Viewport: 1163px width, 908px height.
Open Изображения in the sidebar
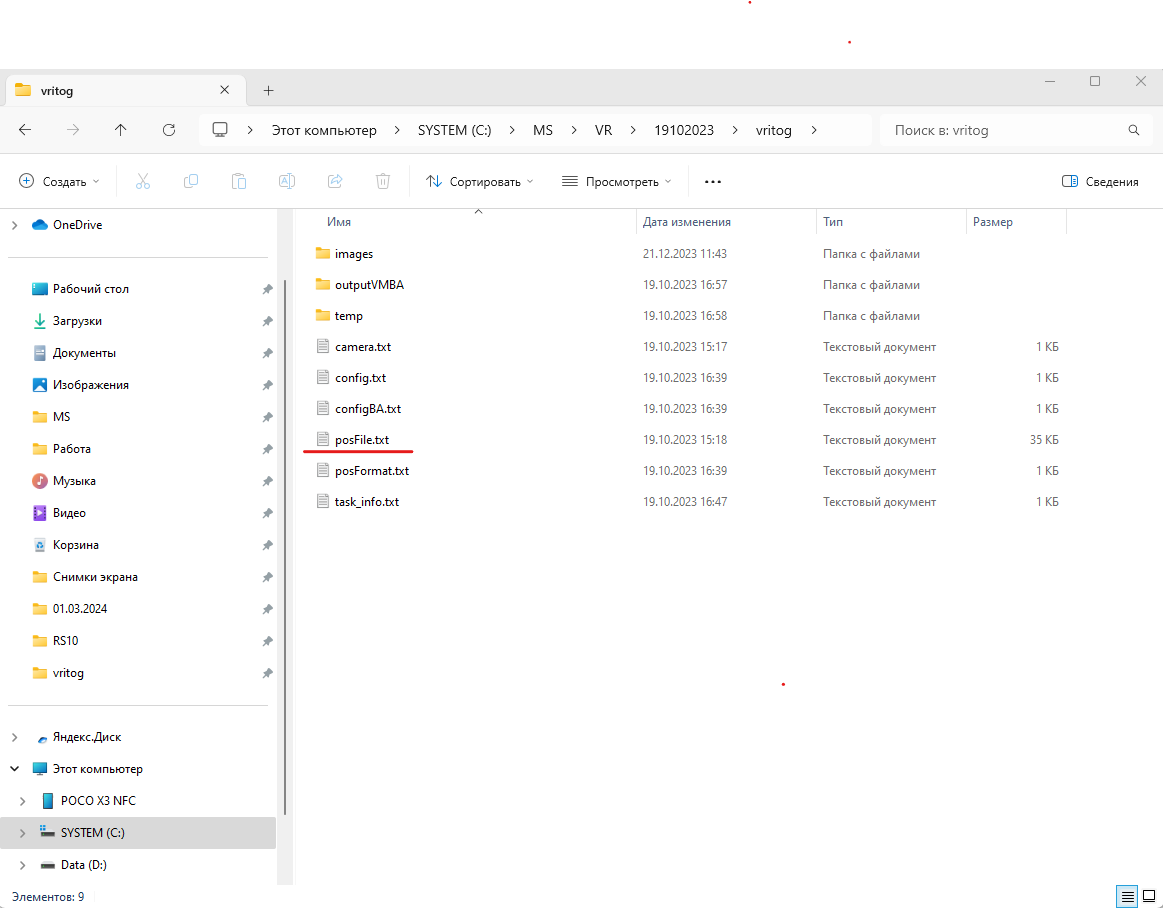point(90,385)
